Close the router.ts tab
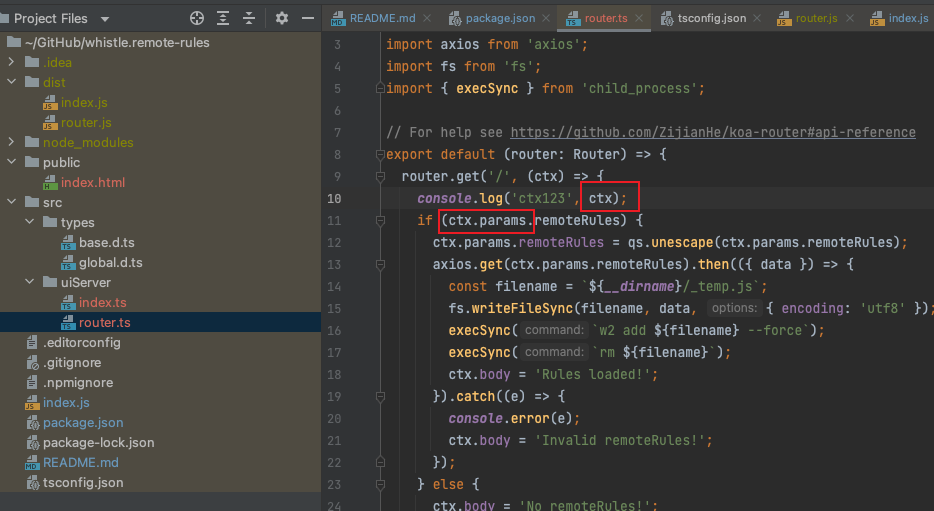The image size is (934, 511). [639, 18]
